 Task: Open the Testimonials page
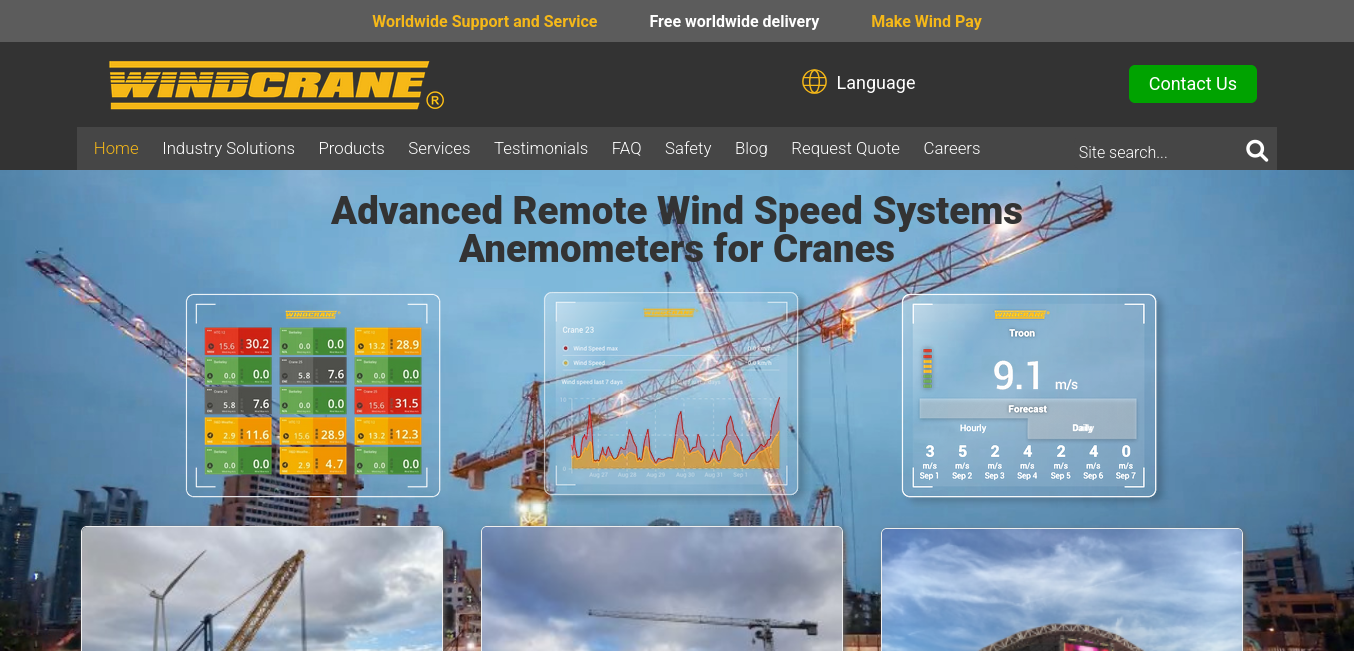tap(541, 148)
